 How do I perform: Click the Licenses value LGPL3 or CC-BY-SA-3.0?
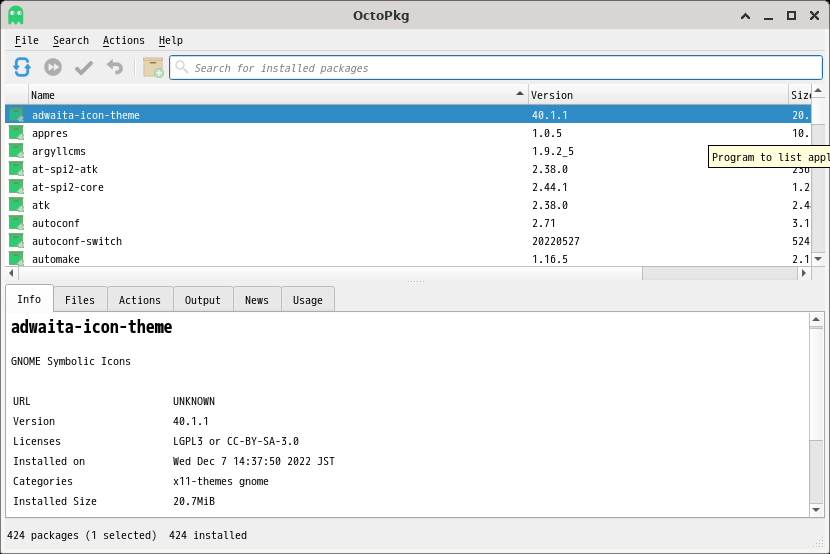click(x=236, y=441)
